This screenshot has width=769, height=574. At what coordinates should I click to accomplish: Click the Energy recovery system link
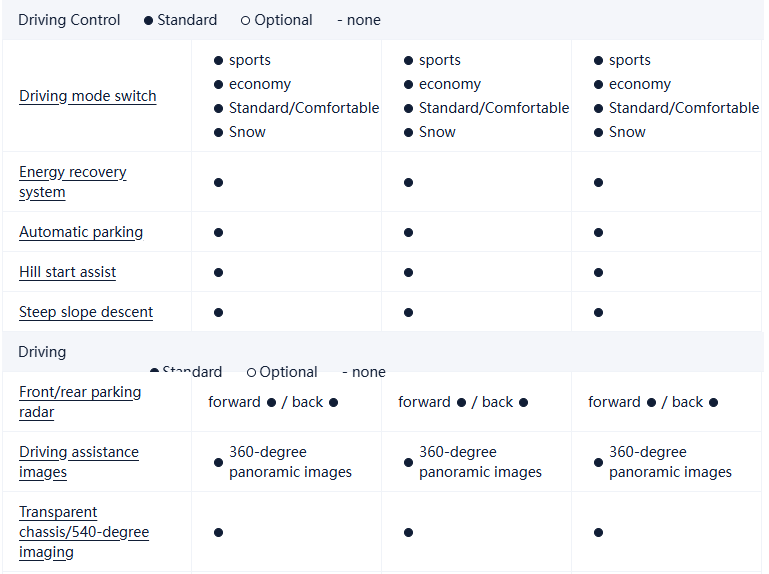pyautogui.click(x=72, y=182)
